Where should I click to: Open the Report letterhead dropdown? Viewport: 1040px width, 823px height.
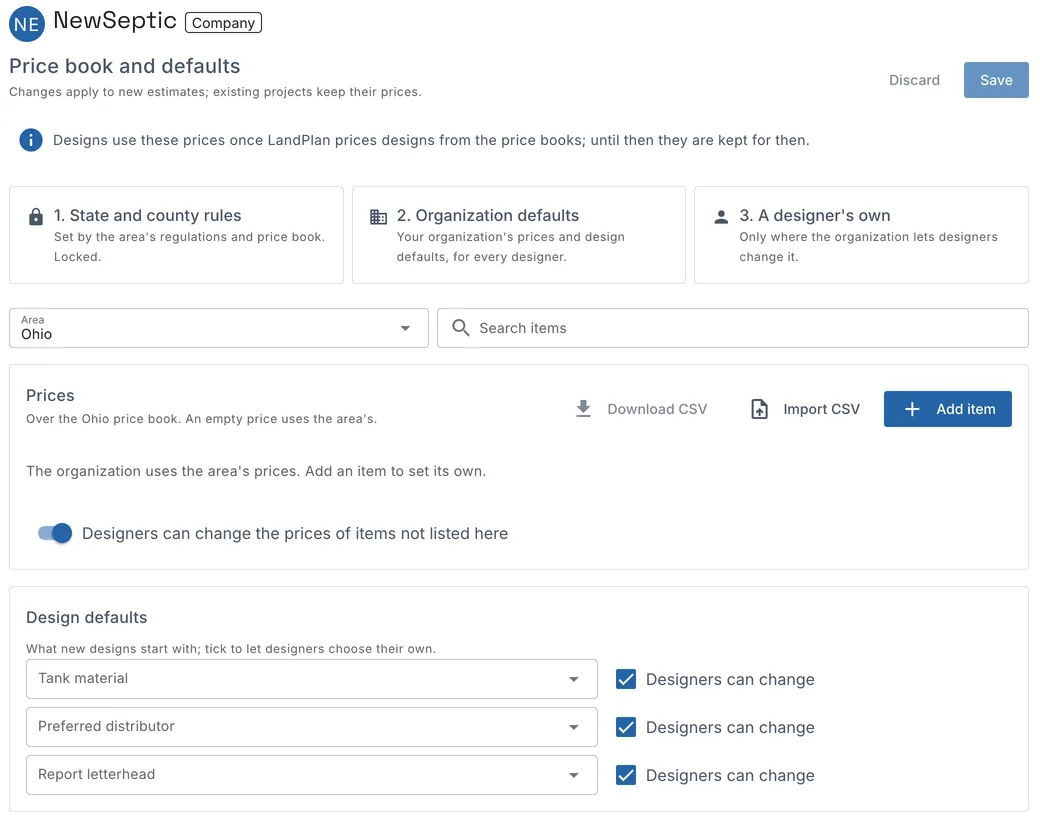pos(312,775)
